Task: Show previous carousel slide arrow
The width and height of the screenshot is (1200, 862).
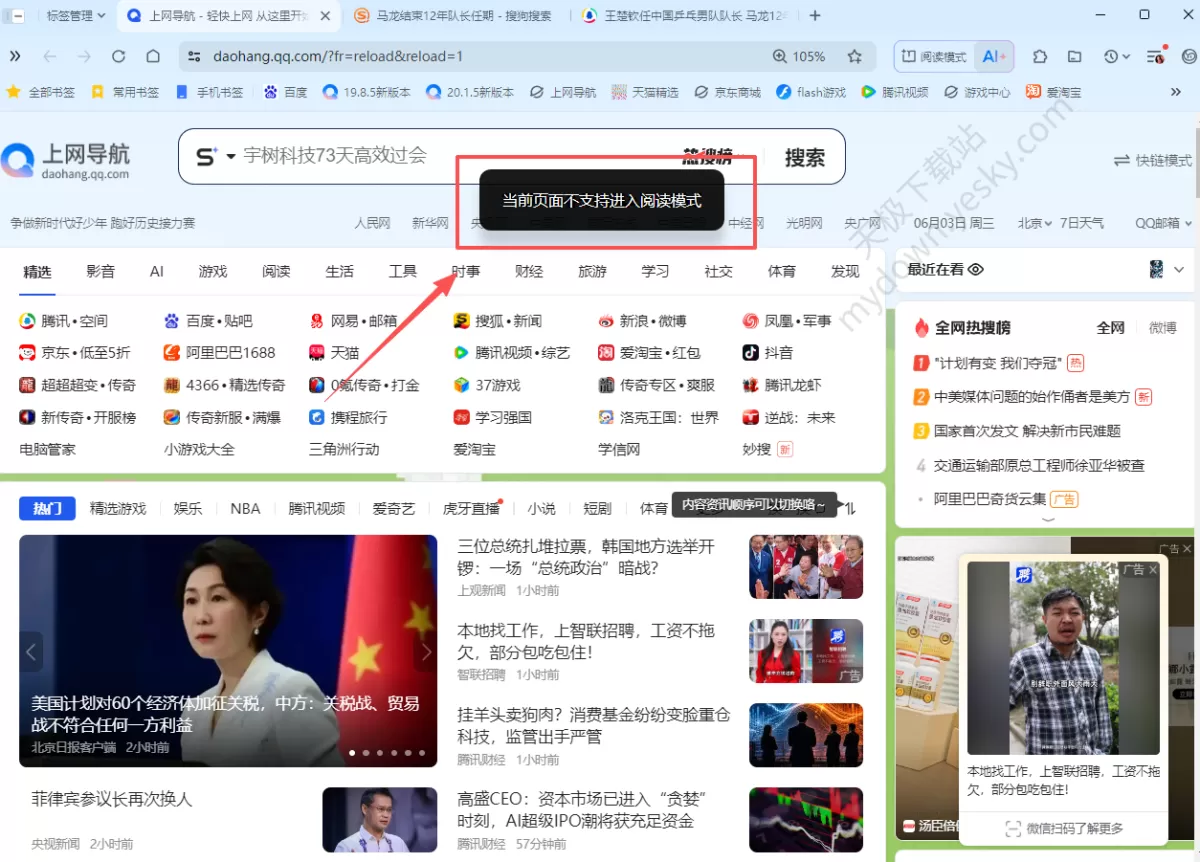Action: (x=31, y=652)
